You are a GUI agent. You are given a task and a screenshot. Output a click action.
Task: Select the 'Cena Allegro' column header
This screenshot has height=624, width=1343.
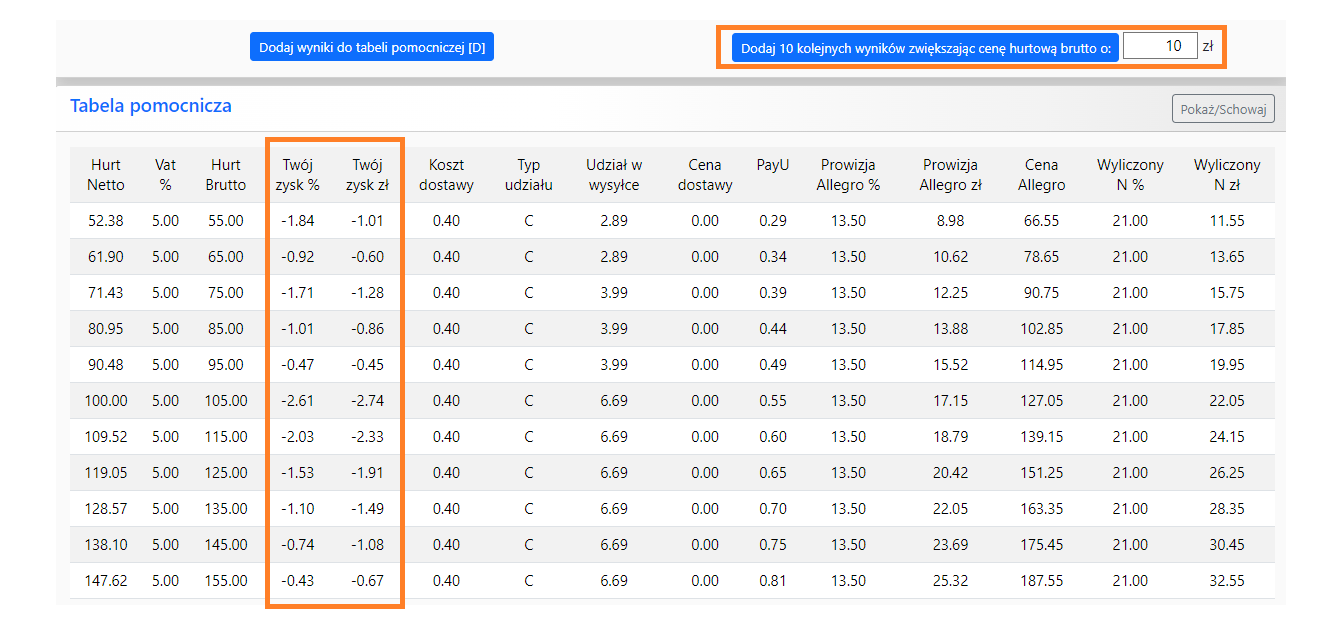(x=1042, y=175)
